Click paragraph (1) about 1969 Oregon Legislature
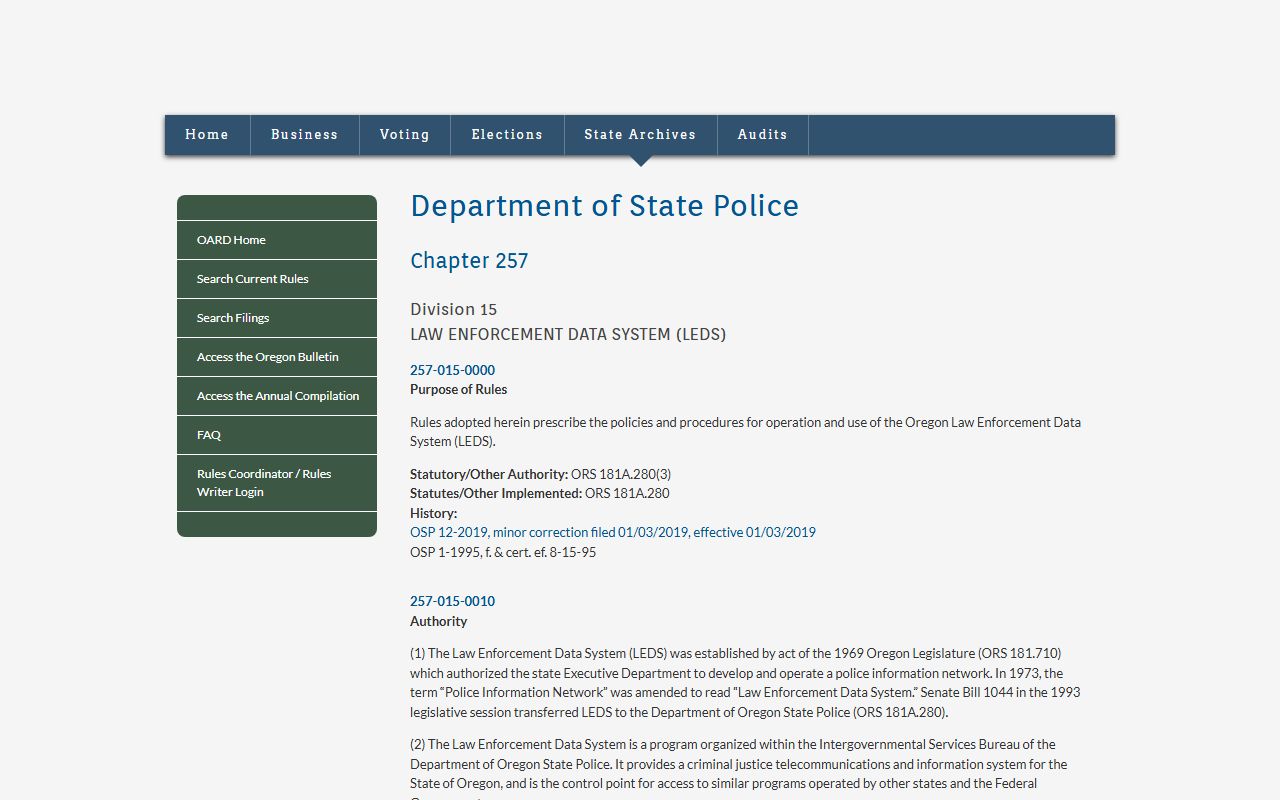This screenshot has height=800, width=1280. 745,683
